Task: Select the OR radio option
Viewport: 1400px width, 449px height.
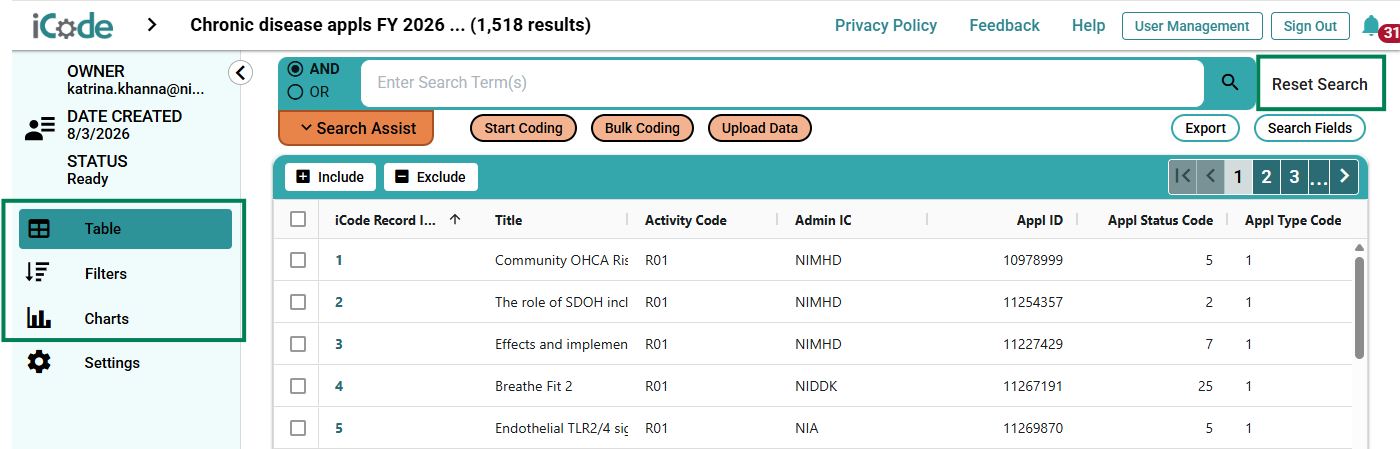Action: pos(296,92)
